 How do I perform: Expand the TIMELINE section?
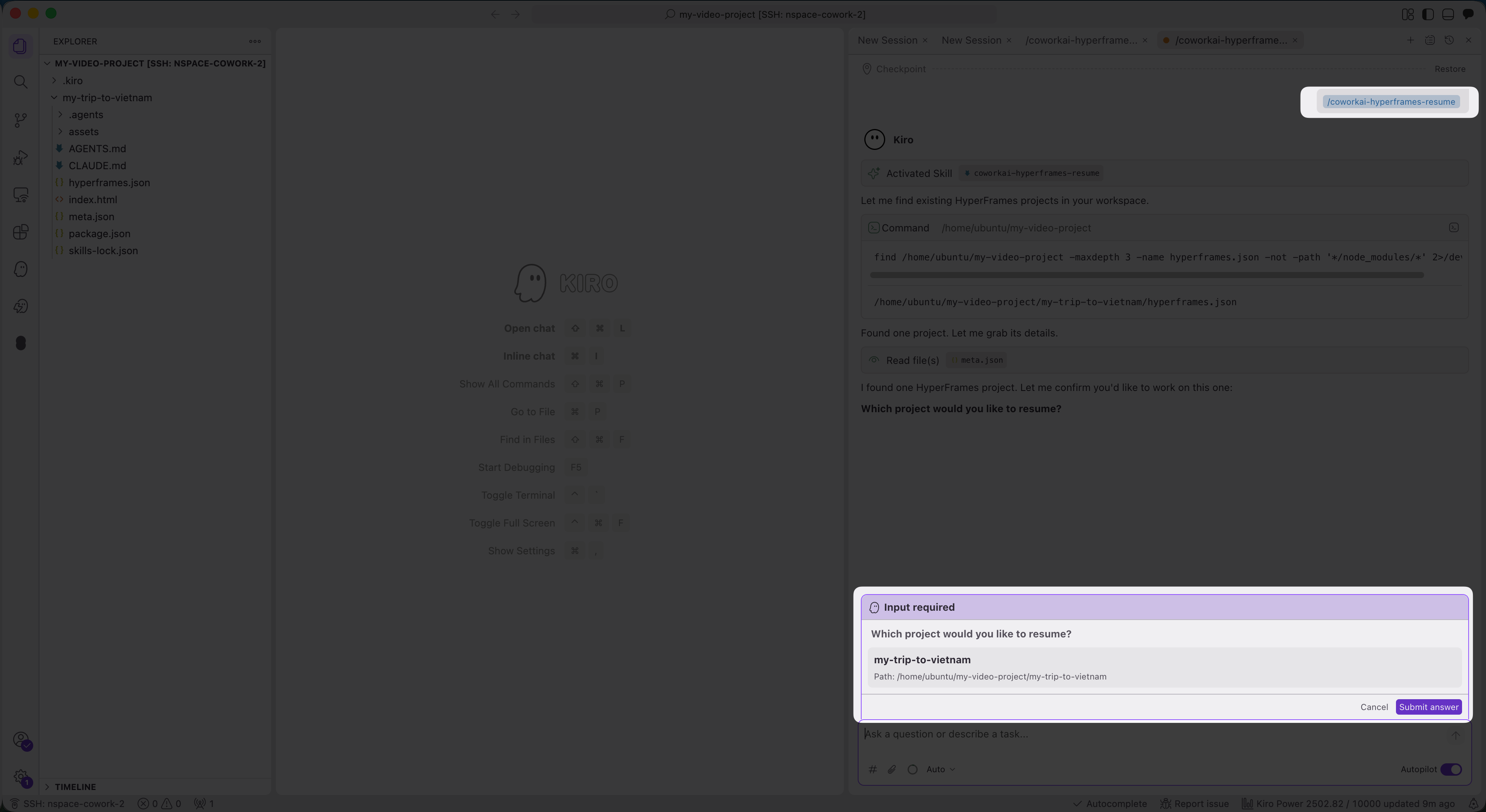pos(75,787)
